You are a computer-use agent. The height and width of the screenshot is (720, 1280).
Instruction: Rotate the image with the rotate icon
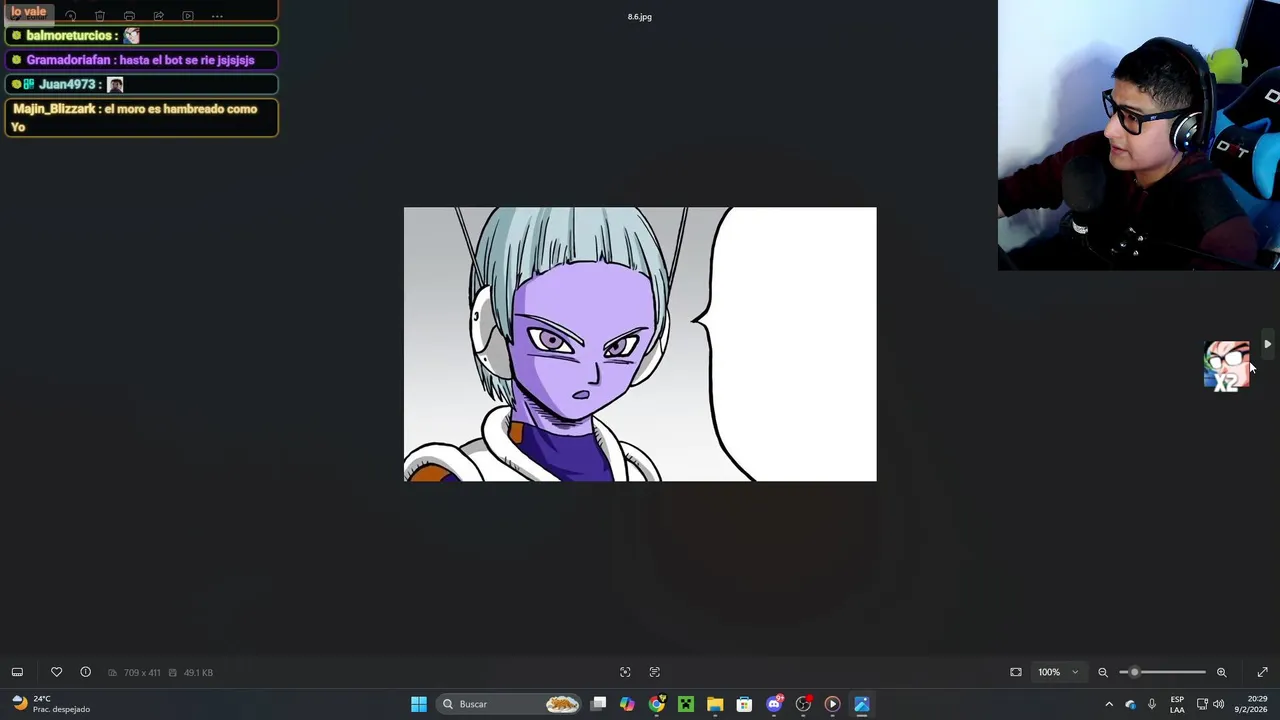(70, 16)
